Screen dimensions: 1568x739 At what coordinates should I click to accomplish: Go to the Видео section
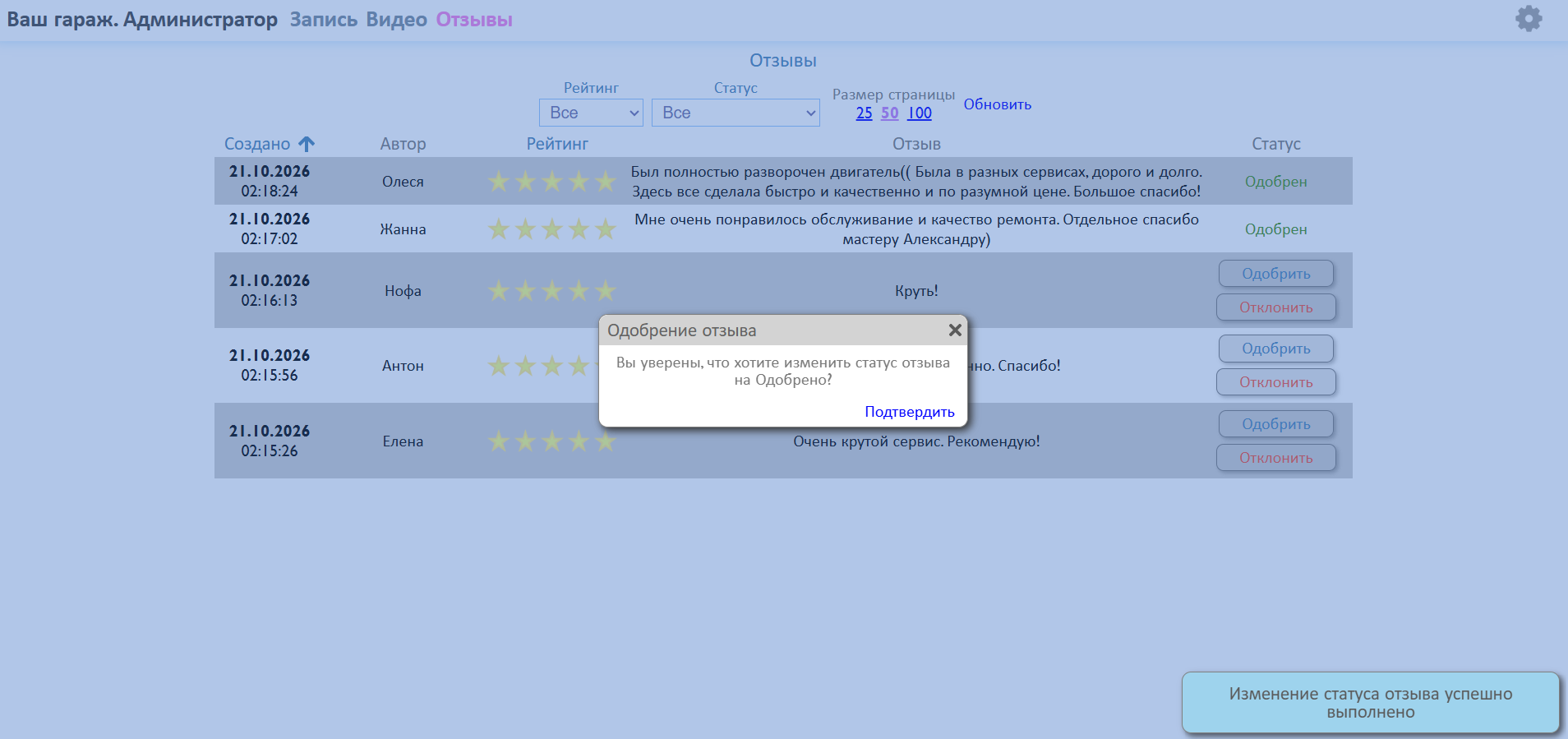pyautogui.click(x=397, y=20)
